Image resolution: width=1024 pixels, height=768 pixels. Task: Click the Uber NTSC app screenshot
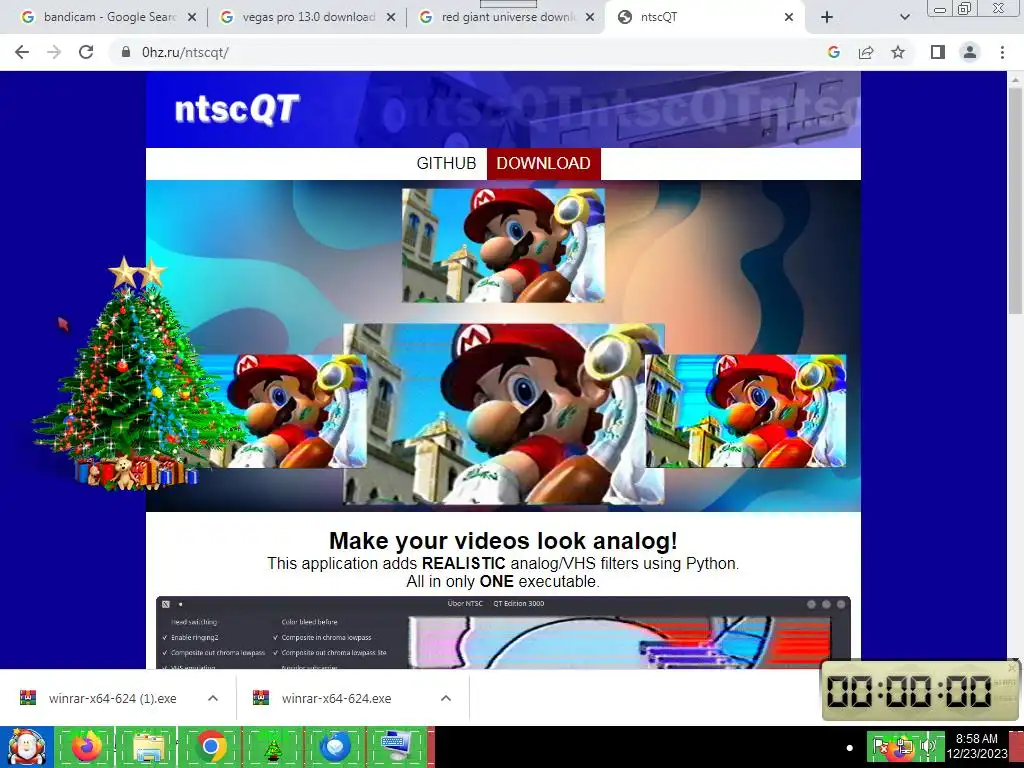tap(503, 632)
